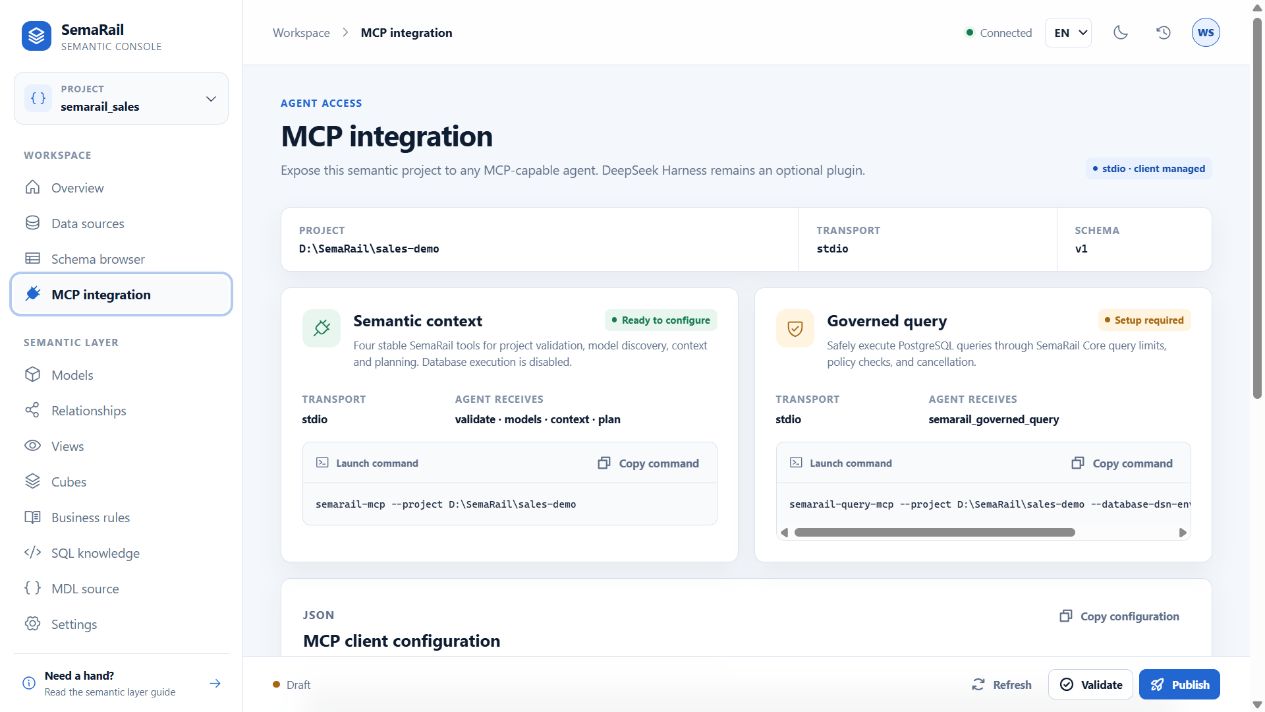Click project path D:\SemaRail\sales-demo value

point(369,248)
